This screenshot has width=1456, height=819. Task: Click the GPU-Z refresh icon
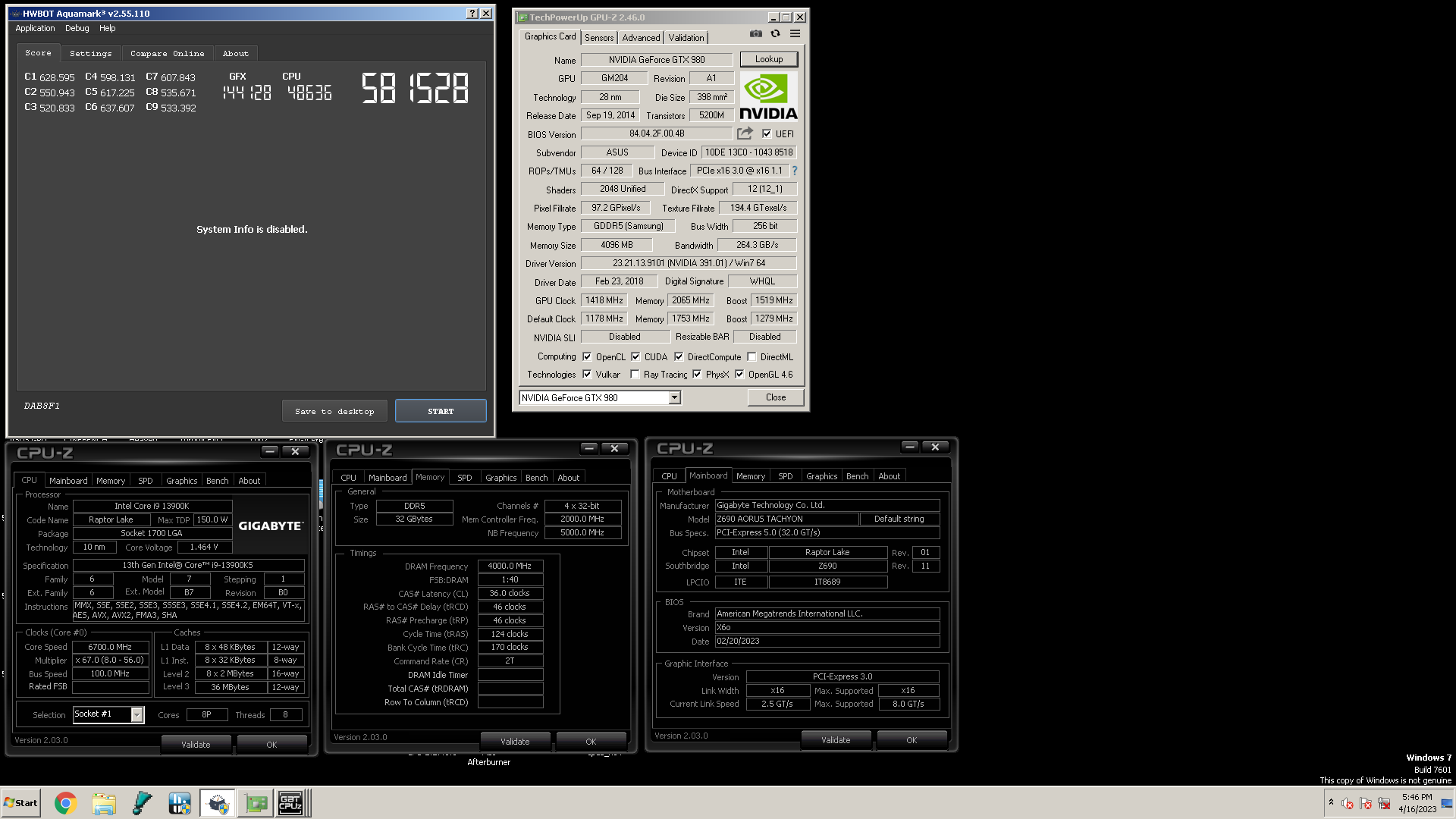[x=775, y=34]
